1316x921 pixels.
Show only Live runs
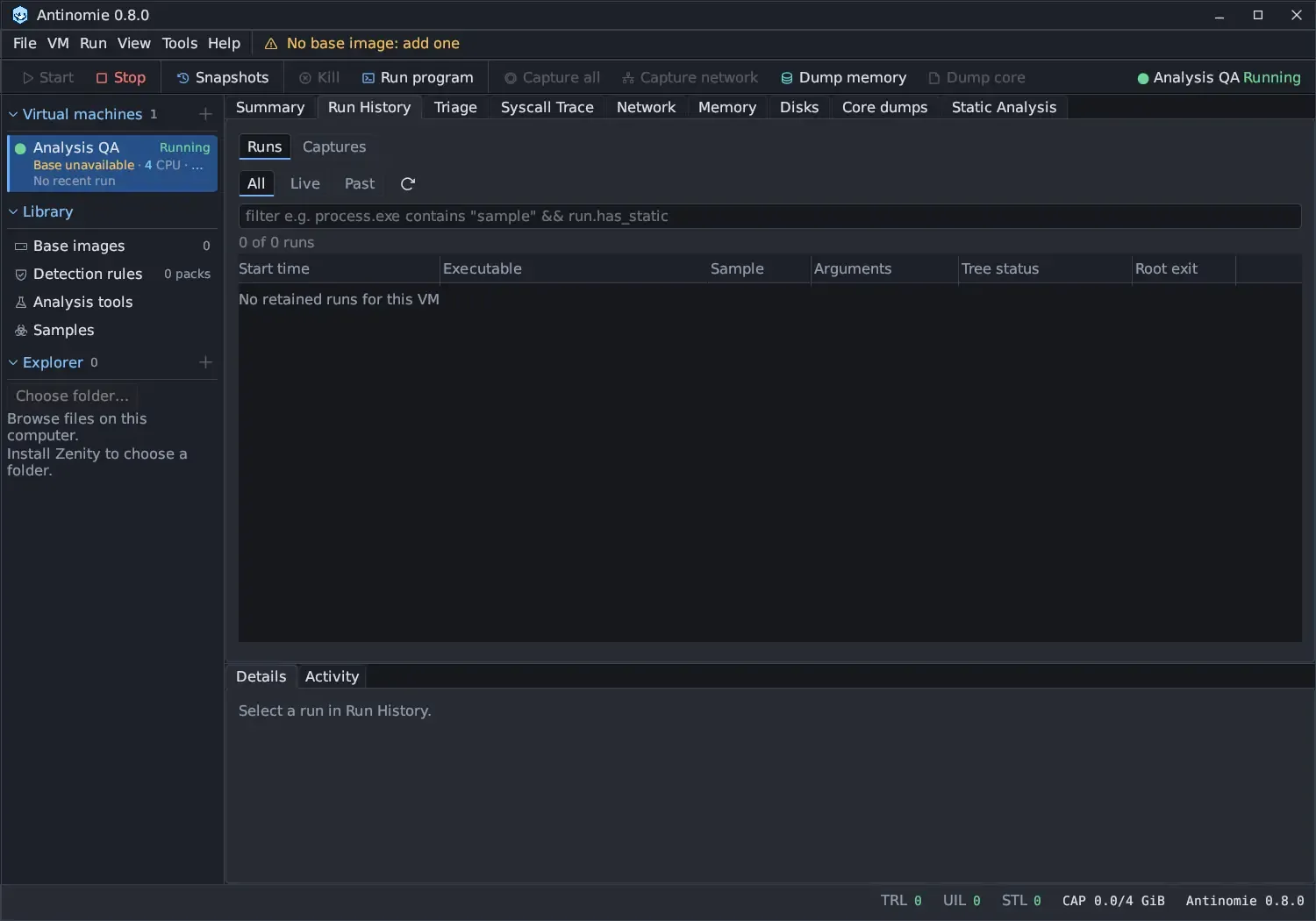[x=305, y=183]
